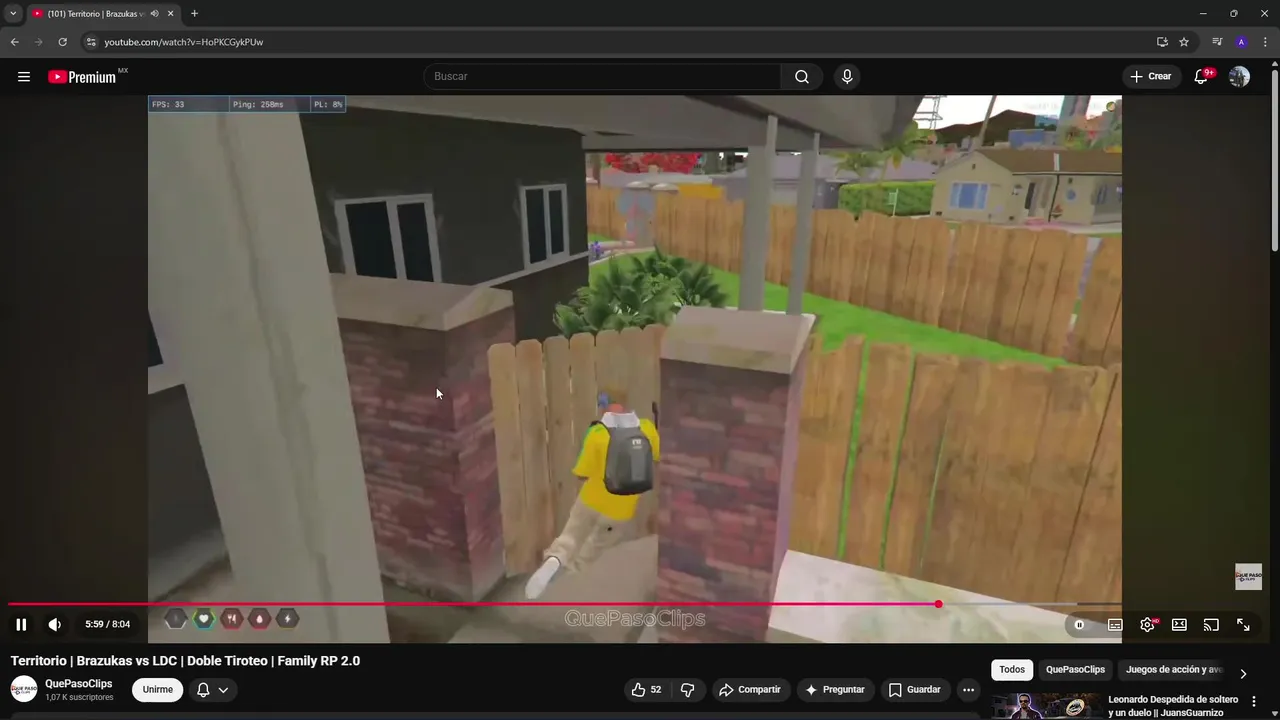The image size is (1280, 720).
Task: Click the 5:59 / 8:04 time display
Action: (107, 624)
